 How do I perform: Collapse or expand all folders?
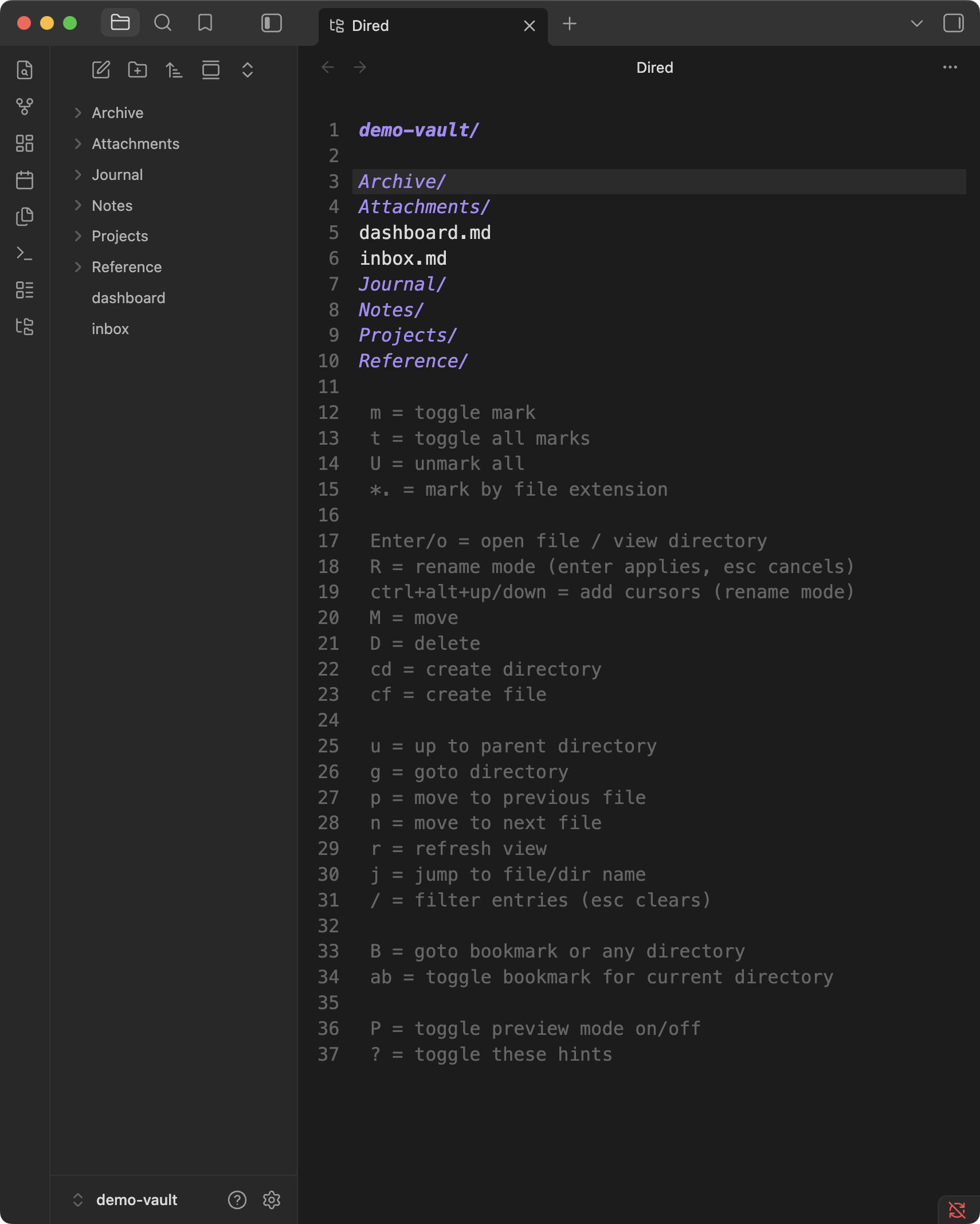click(x=248, y=70)
